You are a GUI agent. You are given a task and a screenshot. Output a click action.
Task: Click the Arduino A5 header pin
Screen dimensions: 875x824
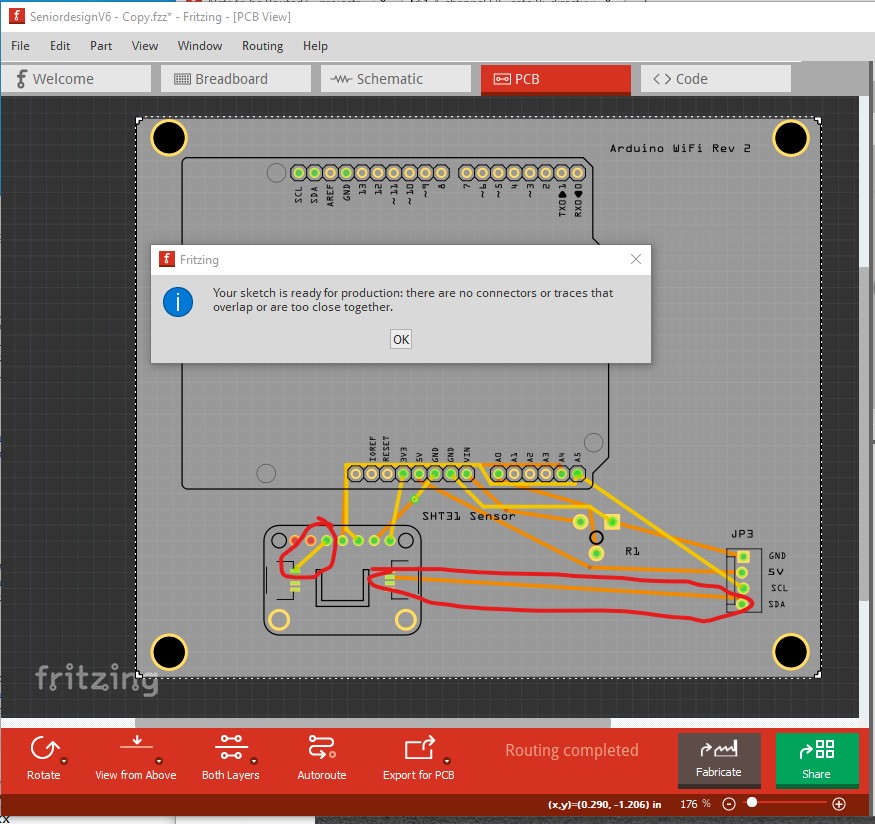pos(578,474)
